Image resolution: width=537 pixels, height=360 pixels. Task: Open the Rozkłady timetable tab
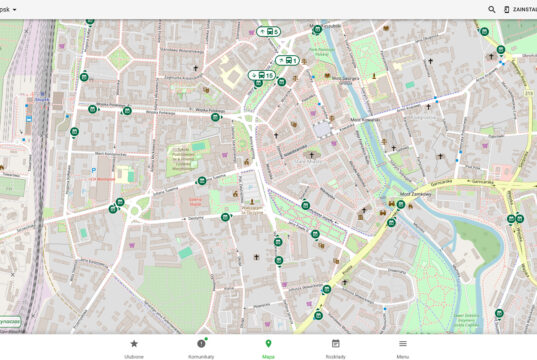tap(335, 348)
